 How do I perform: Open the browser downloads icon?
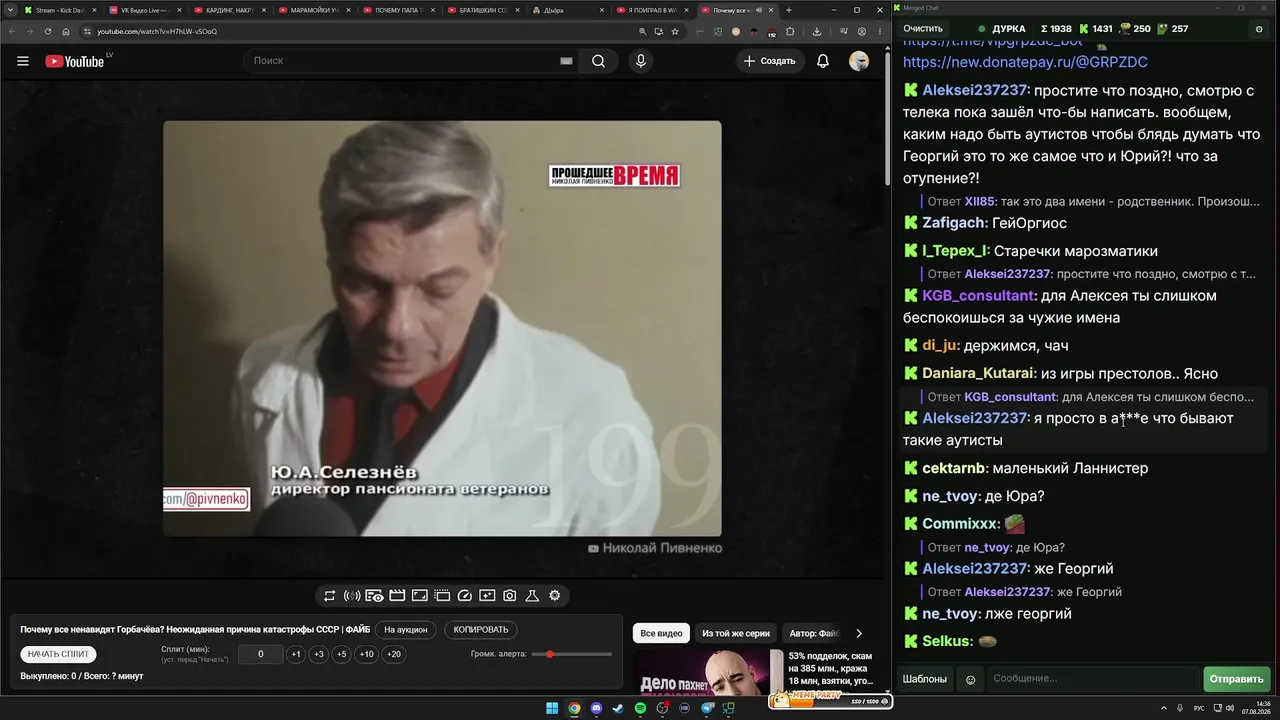[817, 31]
